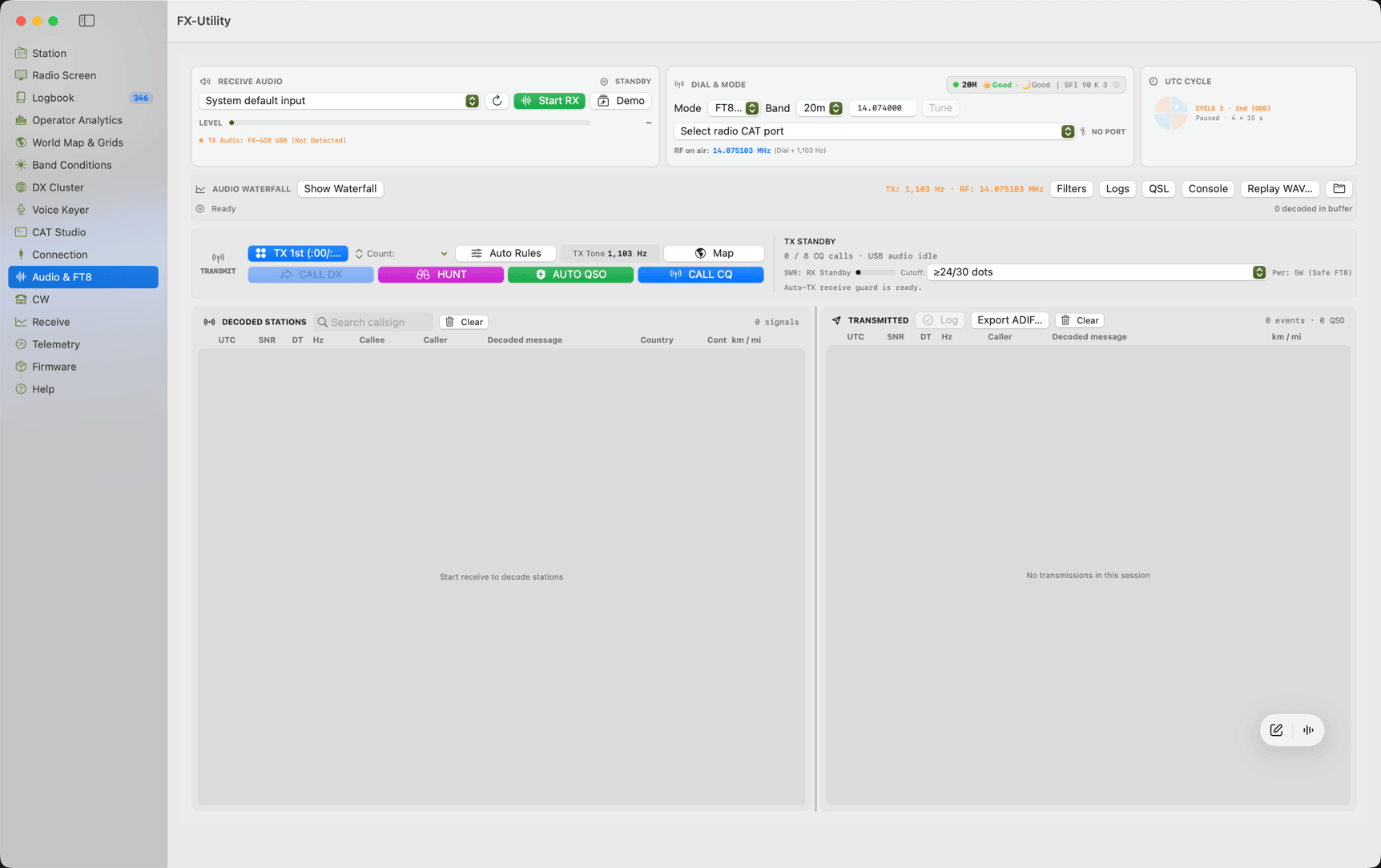
Task: Open Band Conditions section
Action: click(x=83, y=165)
